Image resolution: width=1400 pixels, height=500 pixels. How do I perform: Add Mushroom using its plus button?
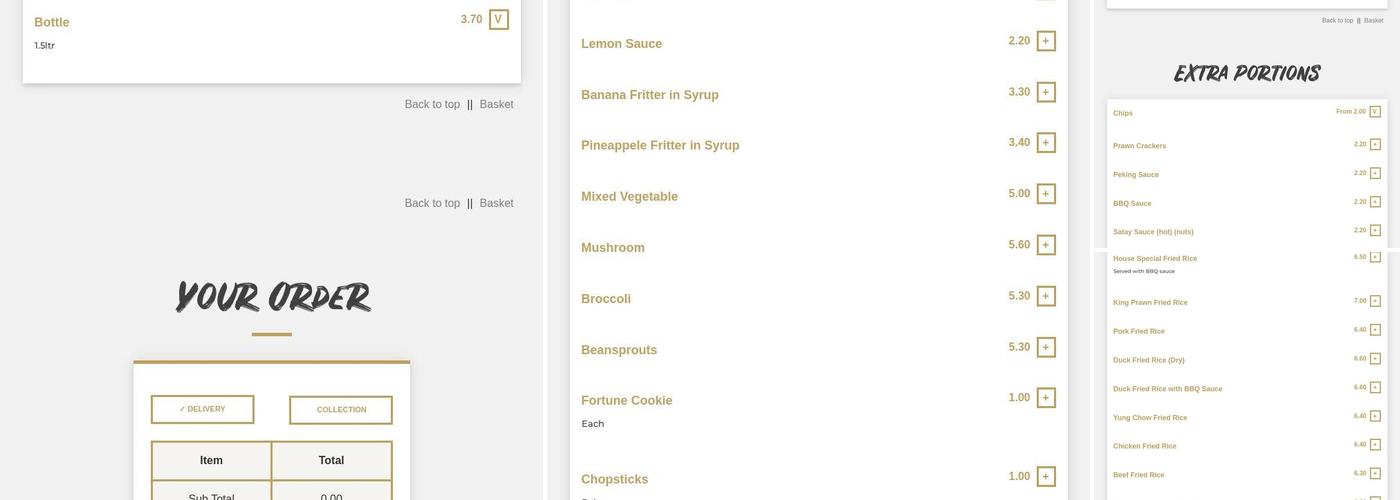1046,245
